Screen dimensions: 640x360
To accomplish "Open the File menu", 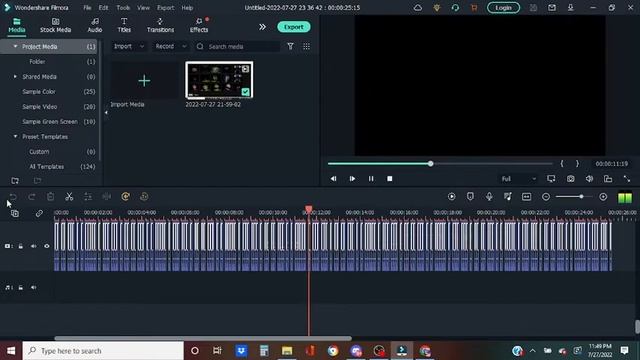I will click(x=87, y=8).
